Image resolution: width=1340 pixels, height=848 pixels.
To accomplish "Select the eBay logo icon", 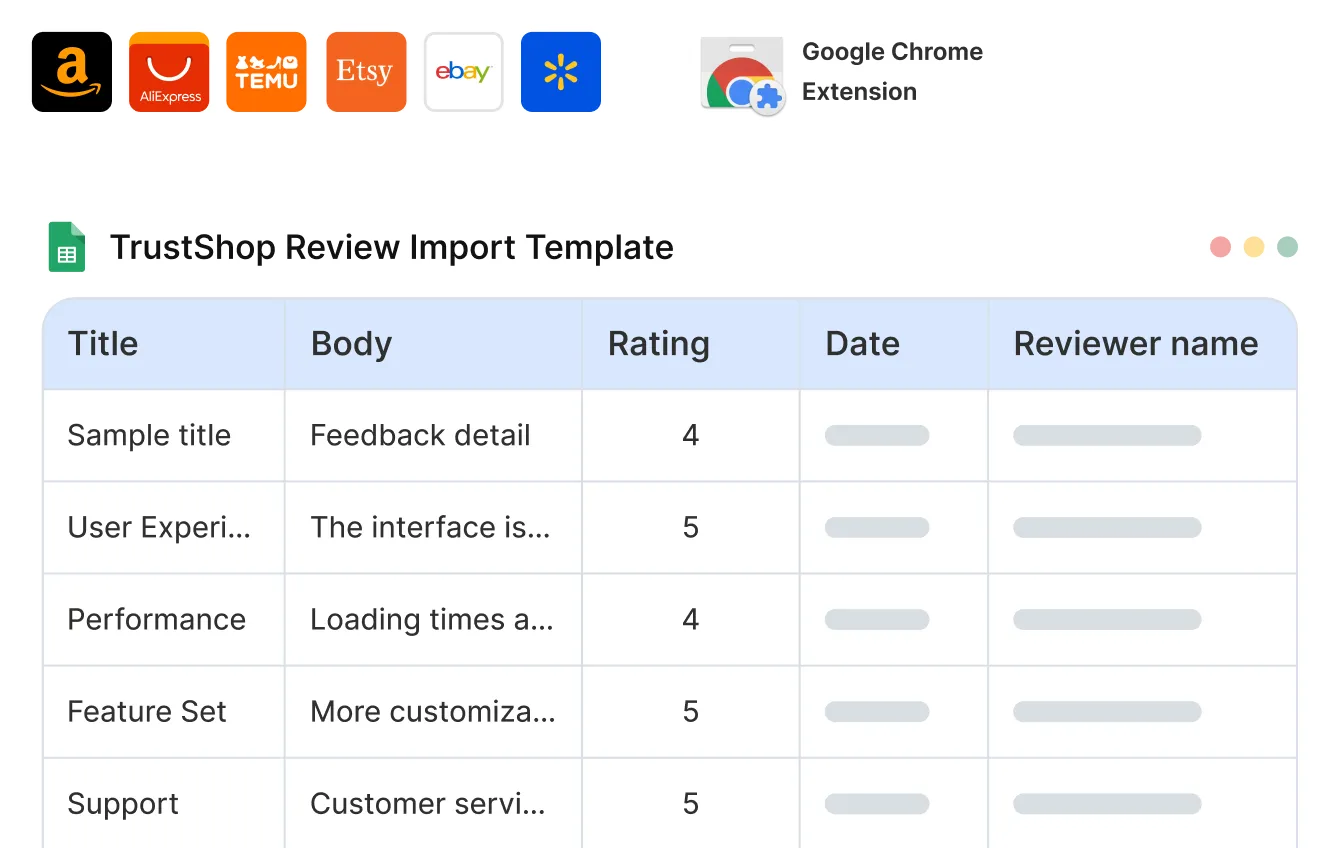I will point(463,72).
